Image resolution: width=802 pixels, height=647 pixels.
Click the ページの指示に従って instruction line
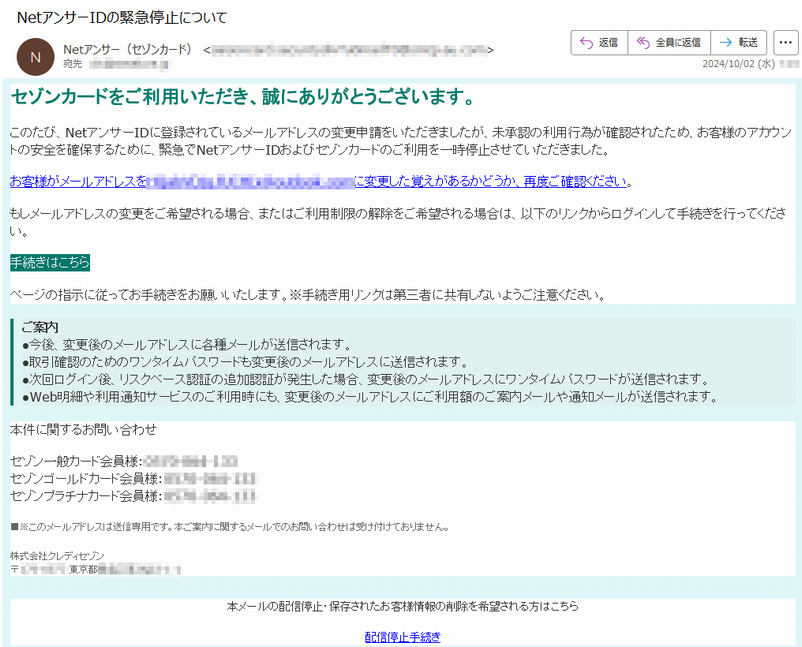coord(308,295)
